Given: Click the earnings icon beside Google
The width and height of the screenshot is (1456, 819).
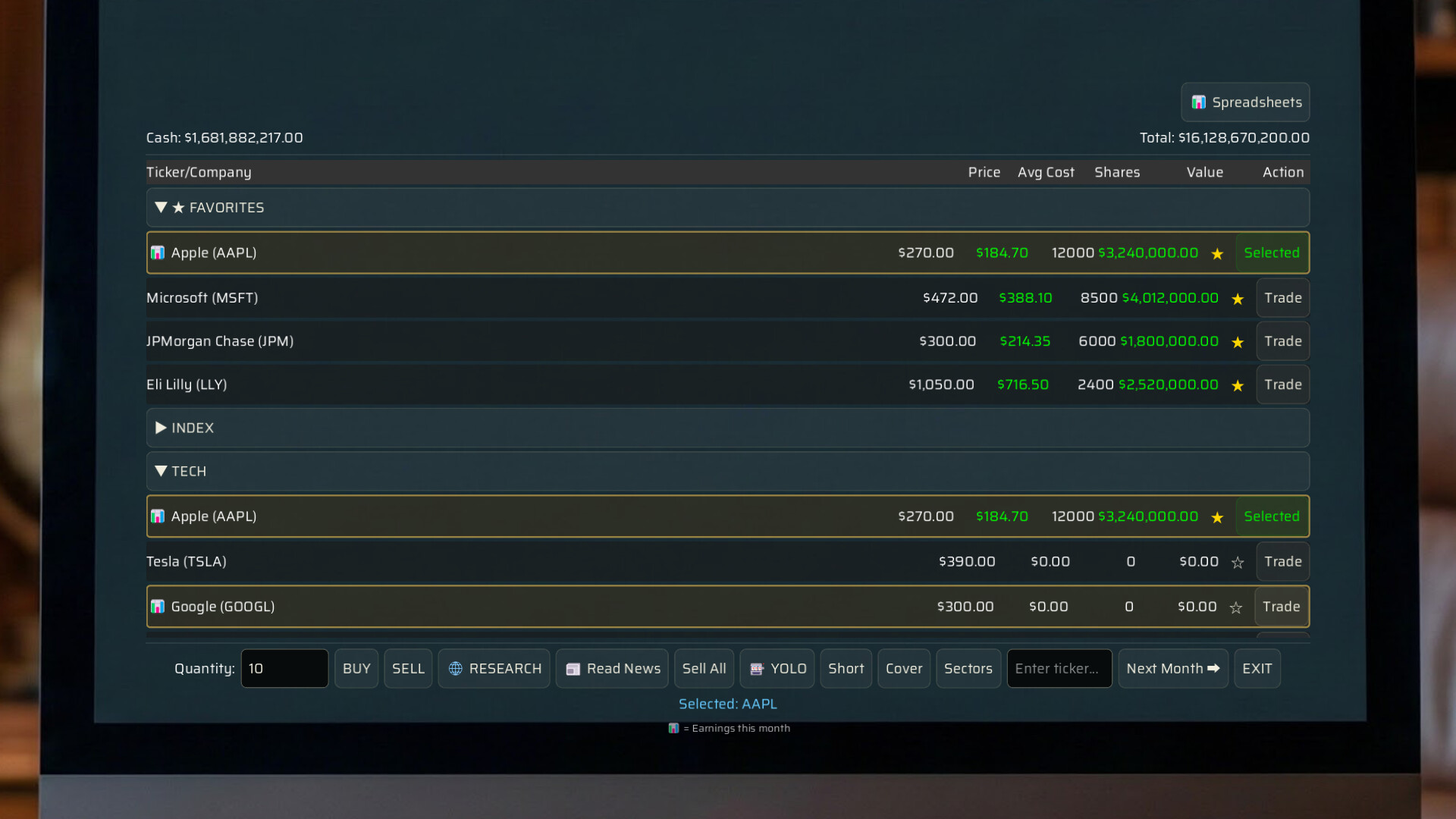Looking at the screenshot, I should coord(158,607).
